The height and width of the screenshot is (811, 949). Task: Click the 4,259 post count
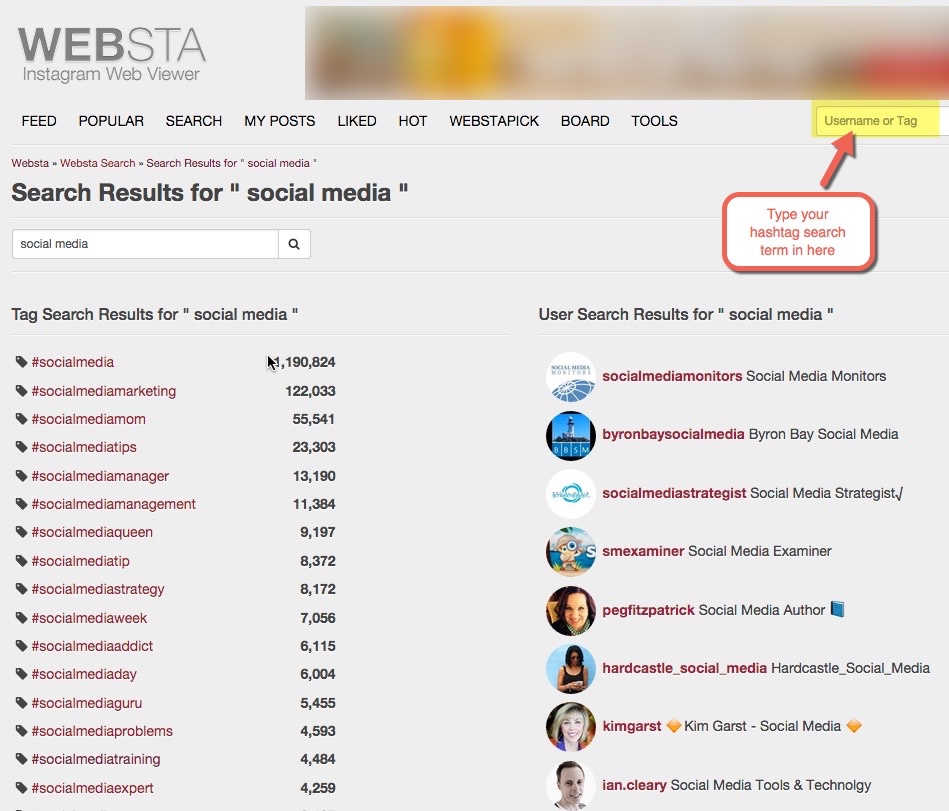[x=318, y=788]
